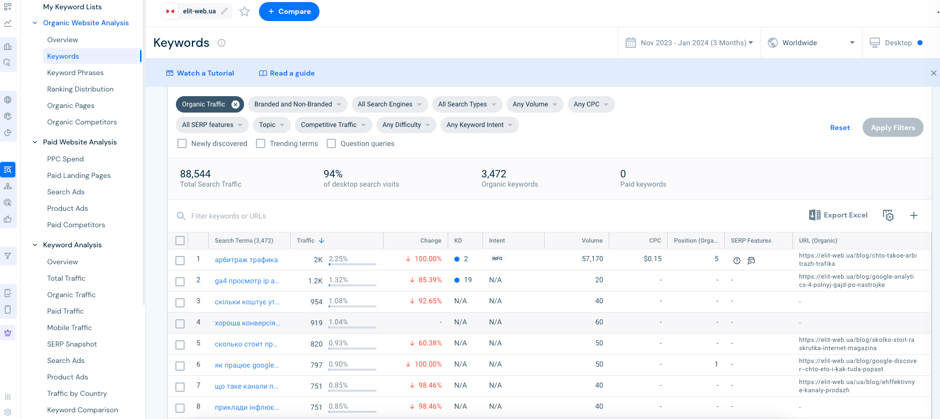The width and height of the screenshot is (940, 419).
Task: Remove the Organic Traffic filter chip via its X
Action: click(236, 104)
